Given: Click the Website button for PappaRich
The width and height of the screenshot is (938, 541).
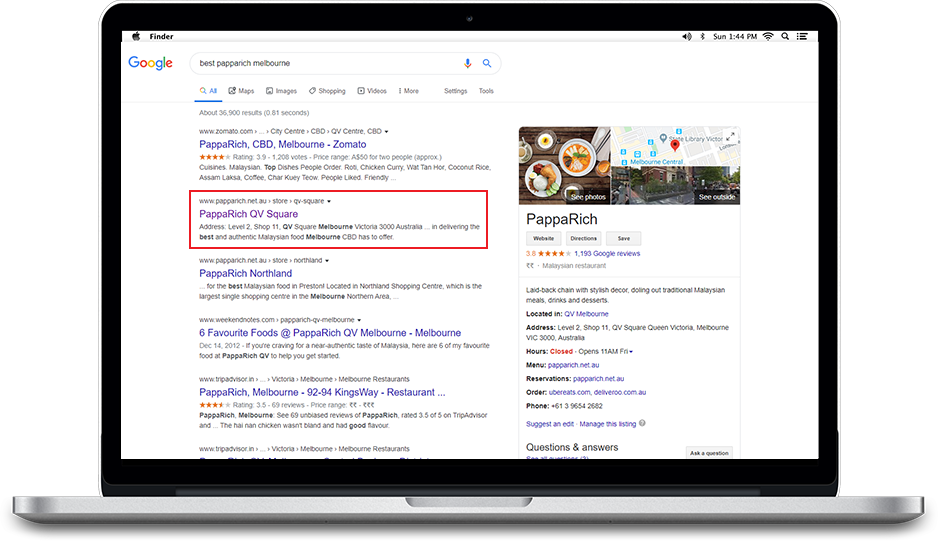Looking at the screenshot, I should (x=543, y=238).
